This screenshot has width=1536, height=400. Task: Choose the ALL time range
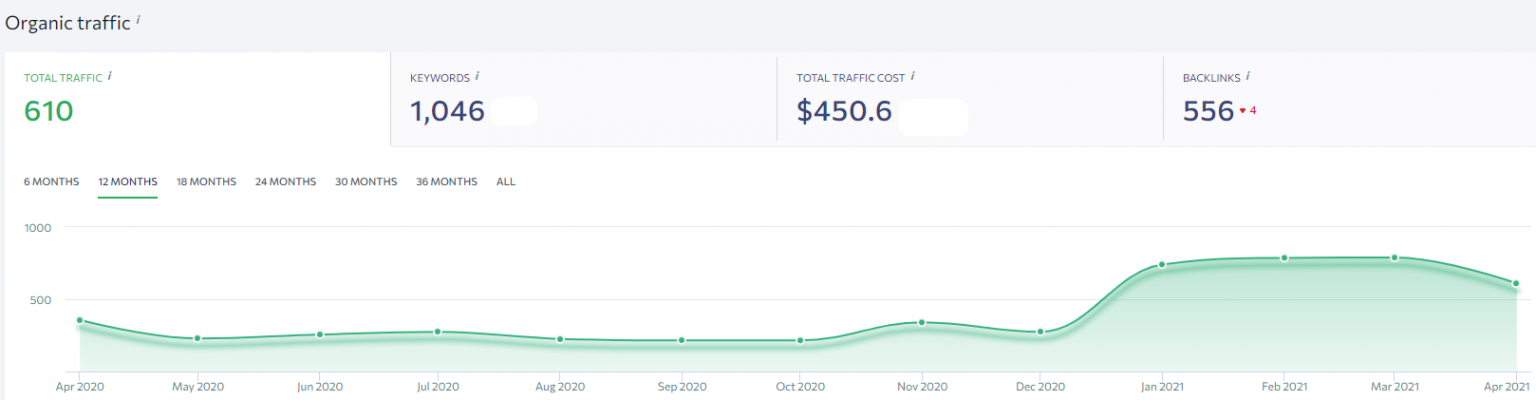(506, 182)
